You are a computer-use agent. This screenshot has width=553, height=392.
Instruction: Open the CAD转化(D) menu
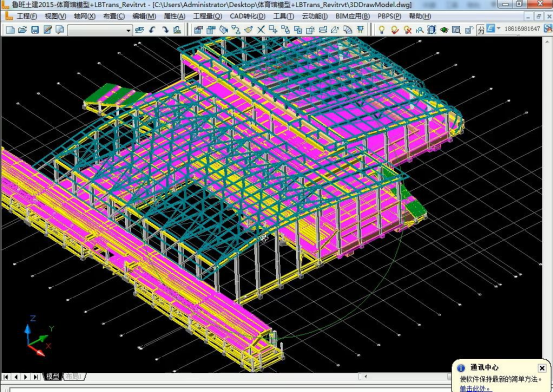coord(247,16)
